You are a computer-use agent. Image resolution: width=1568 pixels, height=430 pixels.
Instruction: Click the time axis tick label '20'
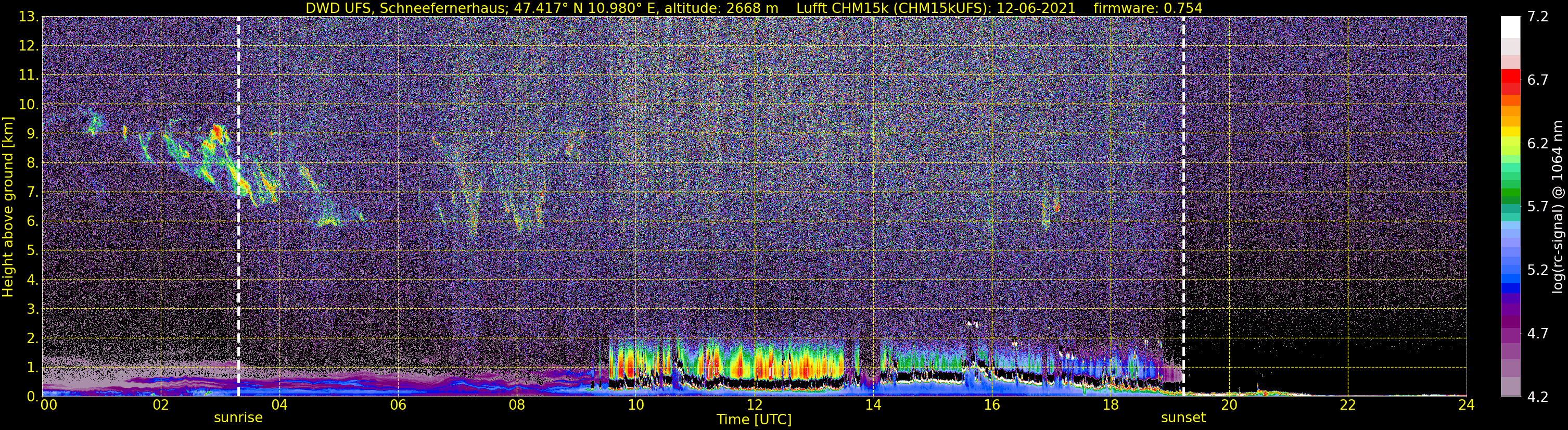point(1229,406)
